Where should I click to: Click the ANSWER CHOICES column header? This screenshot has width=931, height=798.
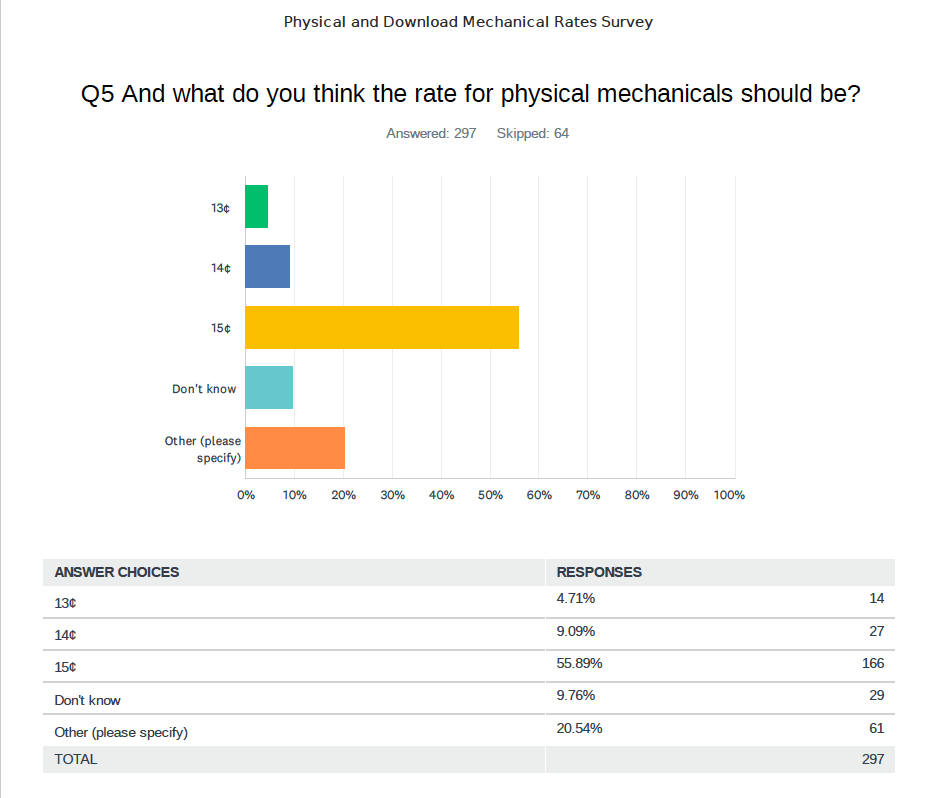(117, 572)
